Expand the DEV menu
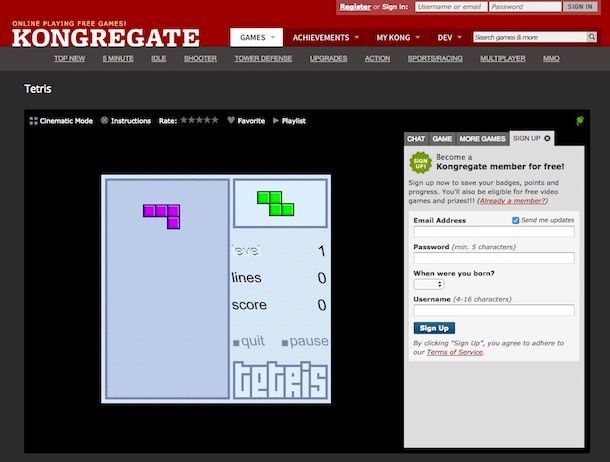 pos(449,38)
